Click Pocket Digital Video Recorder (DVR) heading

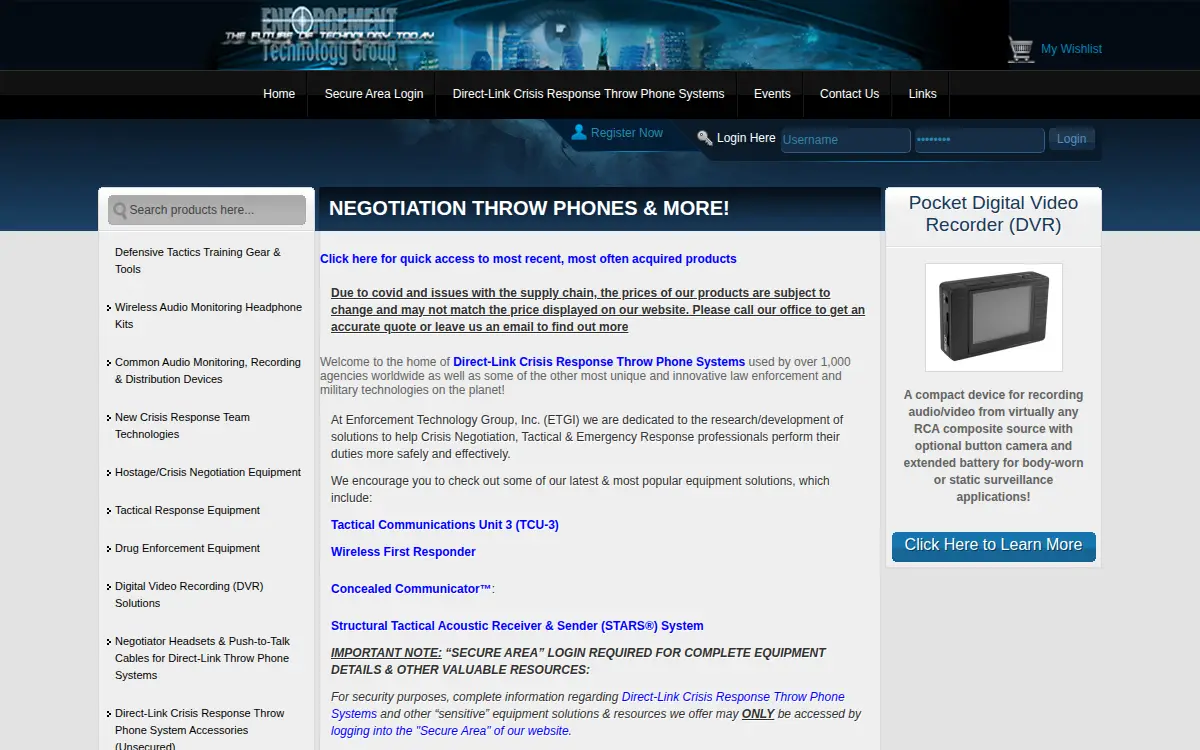pyautogui.click(x=993, y=214)
